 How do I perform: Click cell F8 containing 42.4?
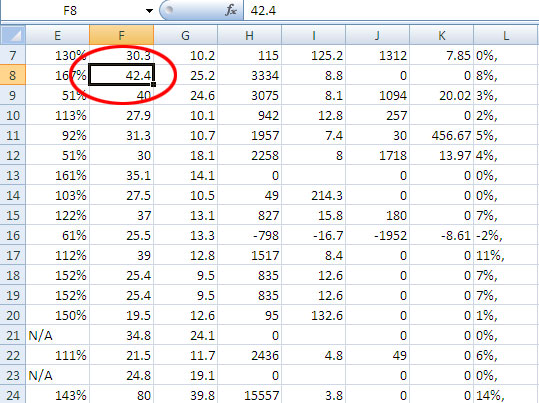tap(121, 75)
